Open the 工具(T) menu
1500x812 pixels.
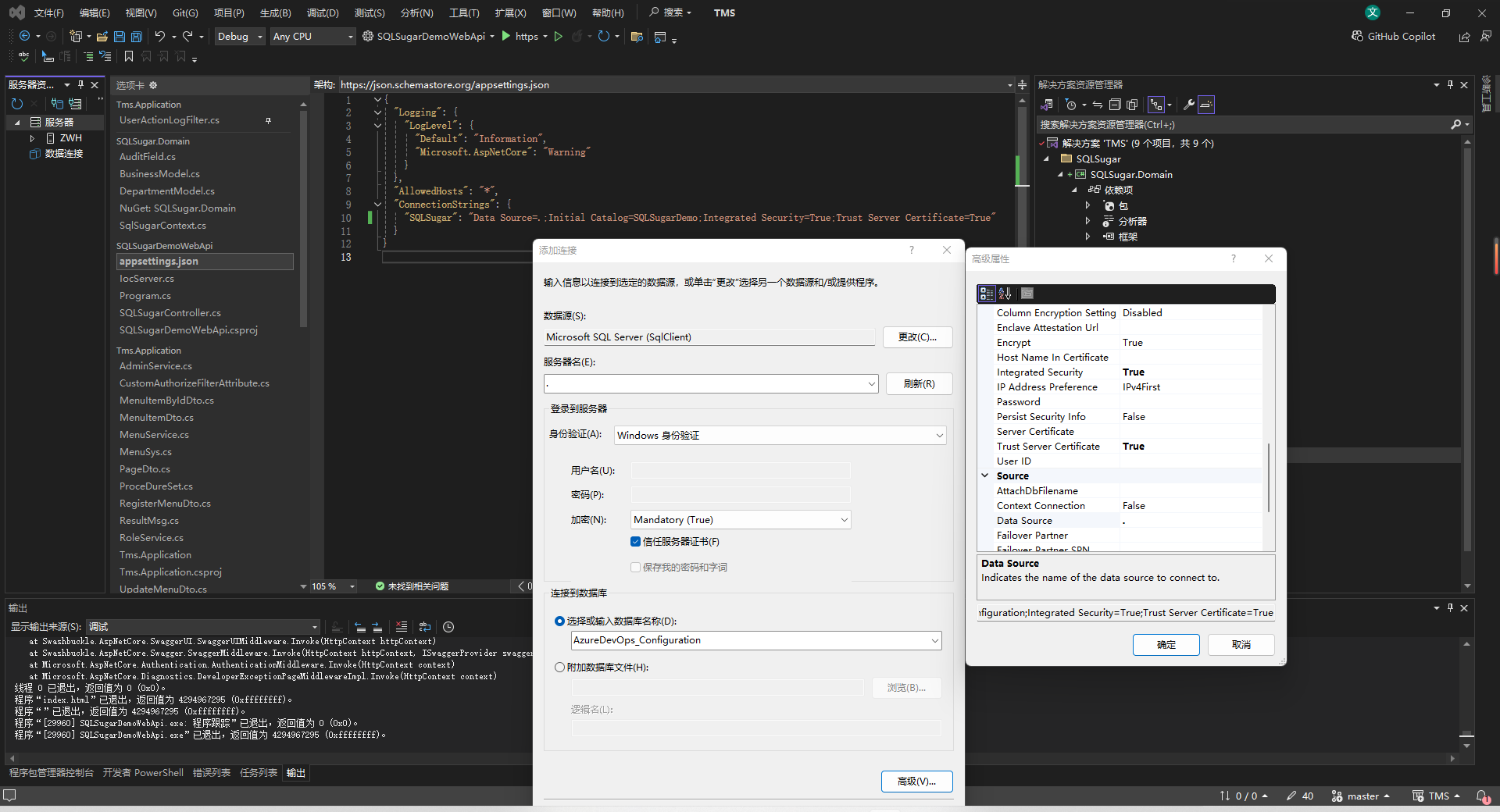pos(464,12)
